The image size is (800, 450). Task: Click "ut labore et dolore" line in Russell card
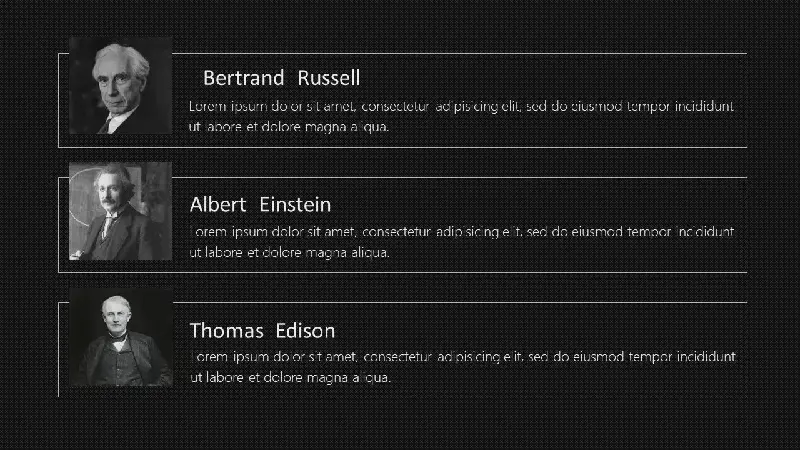(x=289, y=127)
